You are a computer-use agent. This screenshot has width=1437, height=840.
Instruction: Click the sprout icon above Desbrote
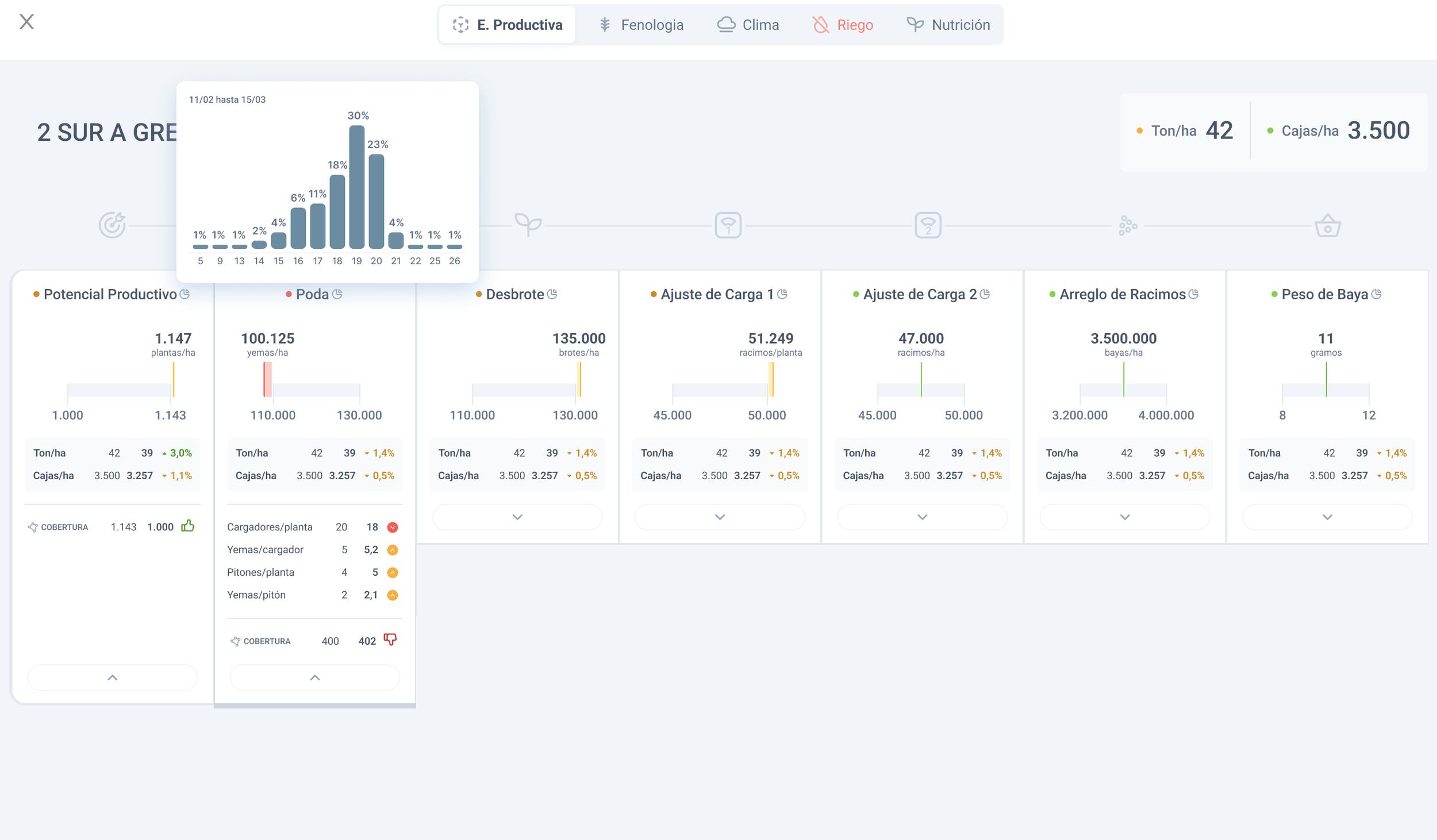click(x=528, y=225)
